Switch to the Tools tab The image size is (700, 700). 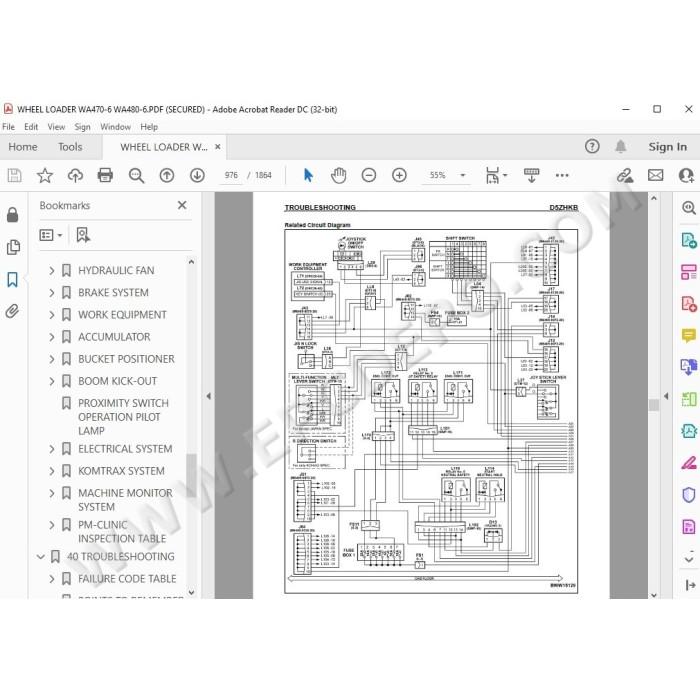(x=70, y=146)
